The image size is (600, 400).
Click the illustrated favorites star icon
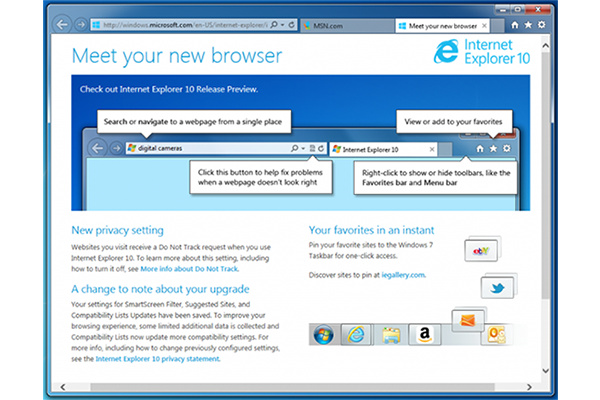[493, 148]
